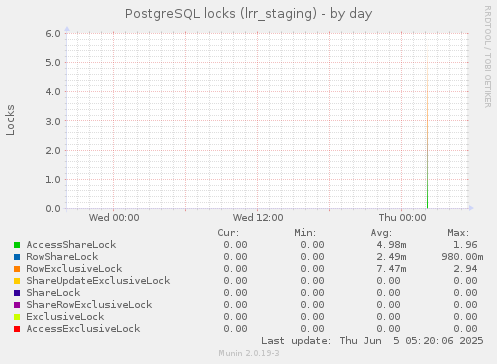Click the Cur: column header
Screen dimensions: 497x364
click(x=228, y=233)
